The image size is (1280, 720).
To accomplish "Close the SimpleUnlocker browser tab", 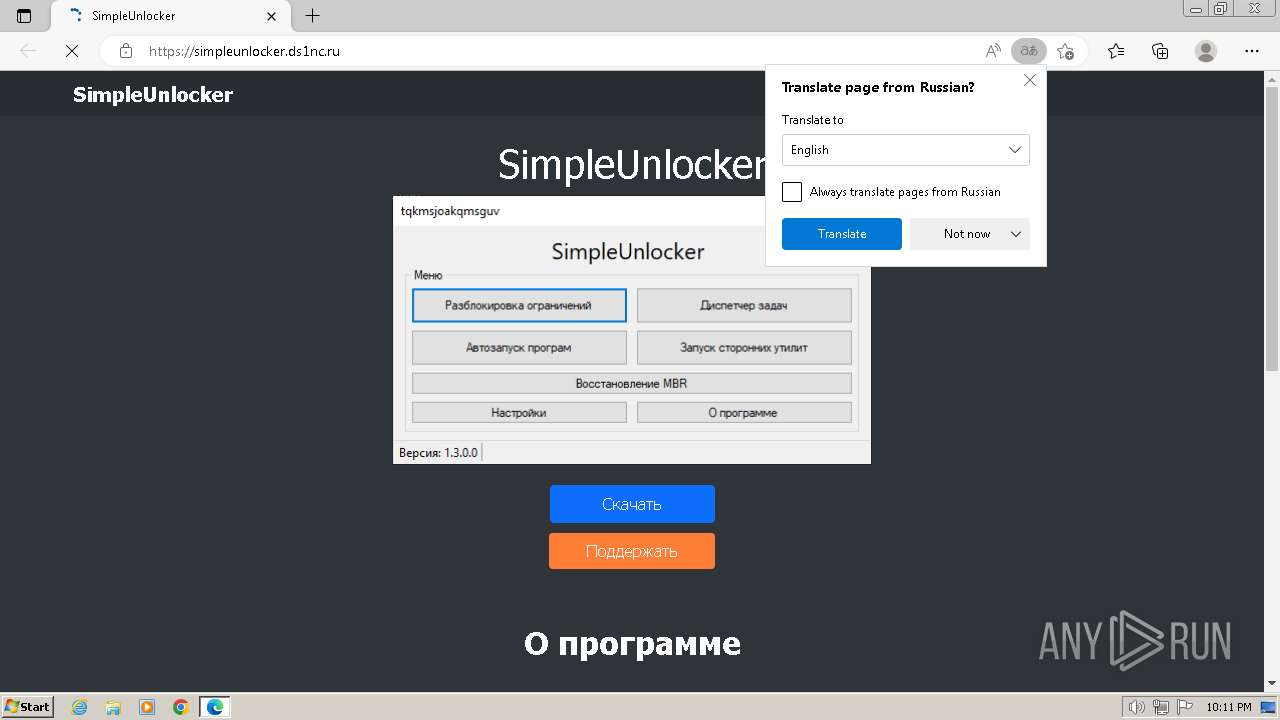I will (x=272, y=16).
